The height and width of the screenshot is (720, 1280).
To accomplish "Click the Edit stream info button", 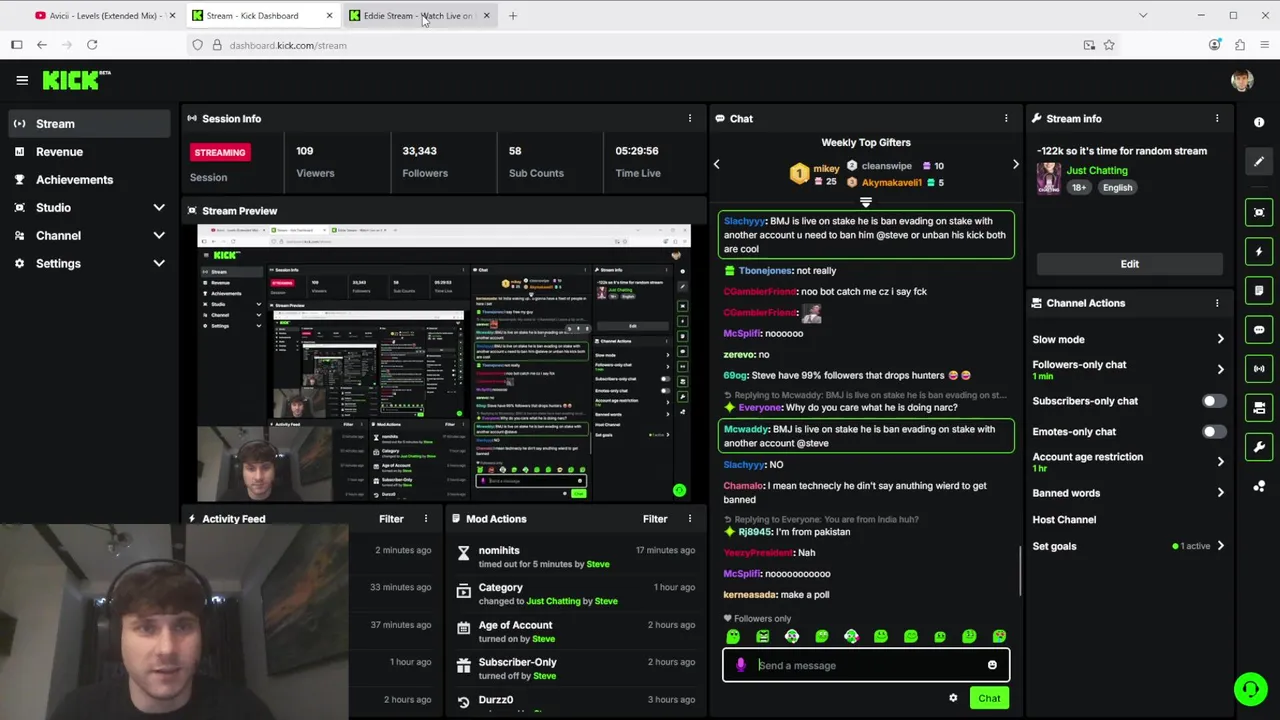I will coord(1129,264).
